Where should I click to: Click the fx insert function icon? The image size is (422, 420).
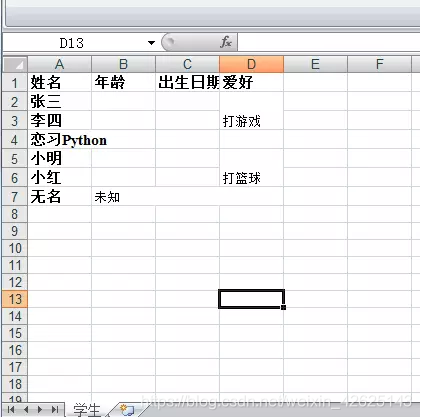coord(226,42)
